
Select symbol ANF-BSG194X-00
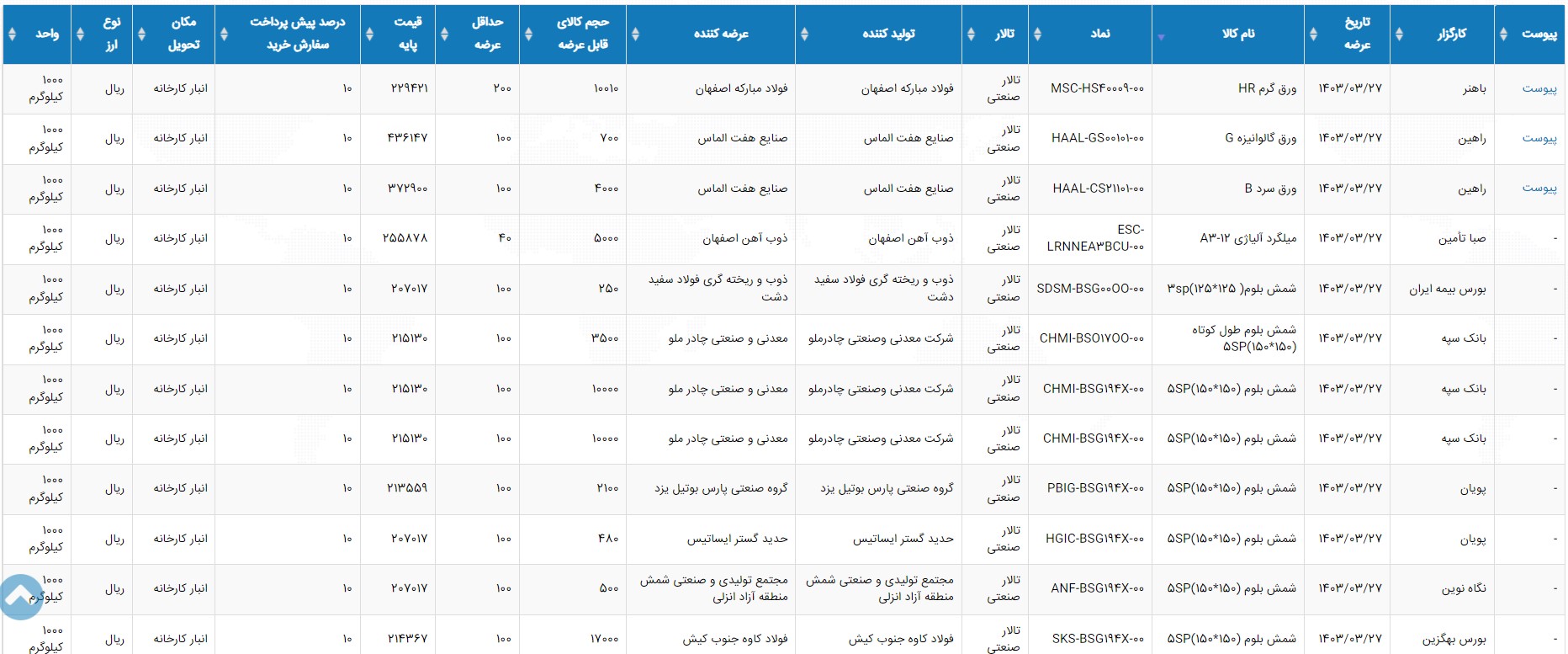click(1097, 588)
